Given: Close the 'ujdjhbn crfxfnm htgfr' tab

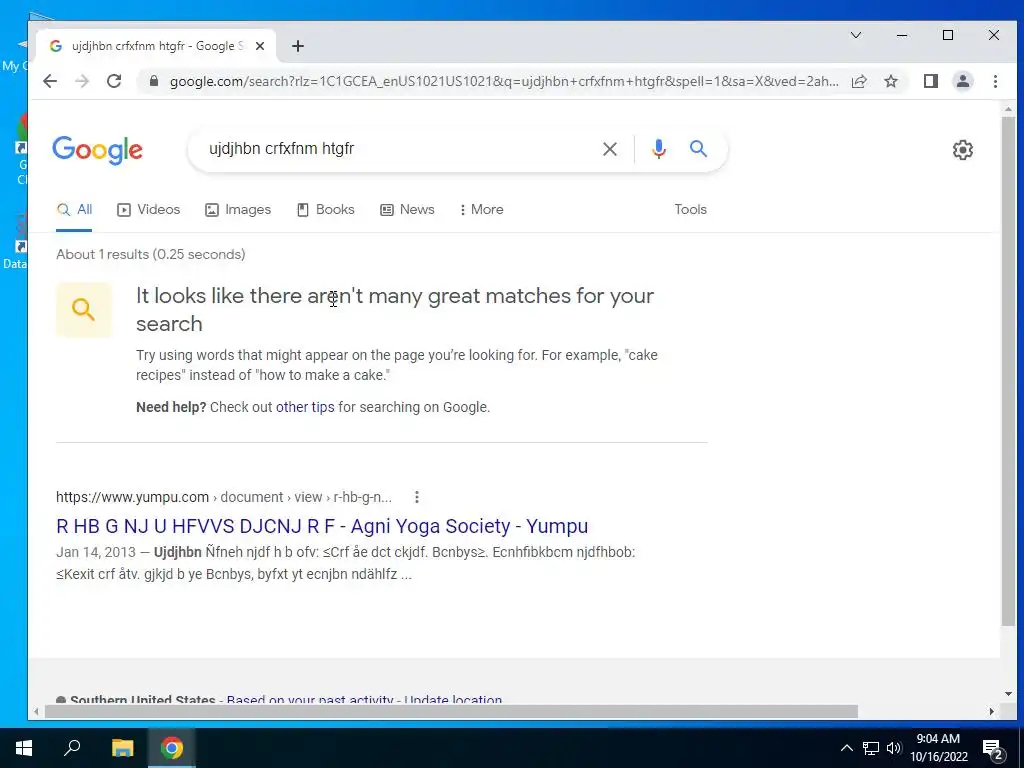Looking at the screenshot, I should click(x=260, y=46).
